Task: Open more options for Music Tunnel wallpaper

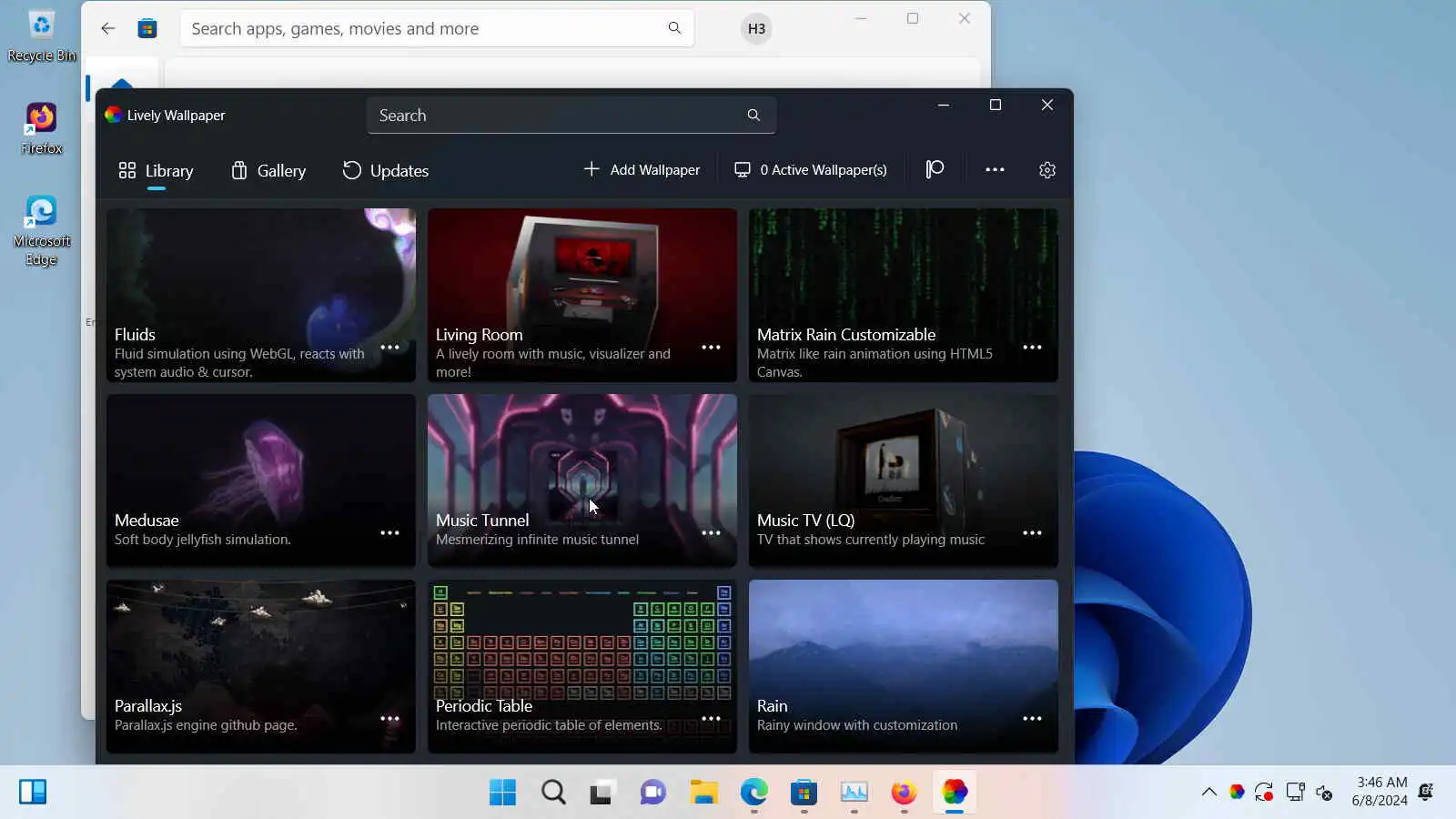Action: [711, 533]
